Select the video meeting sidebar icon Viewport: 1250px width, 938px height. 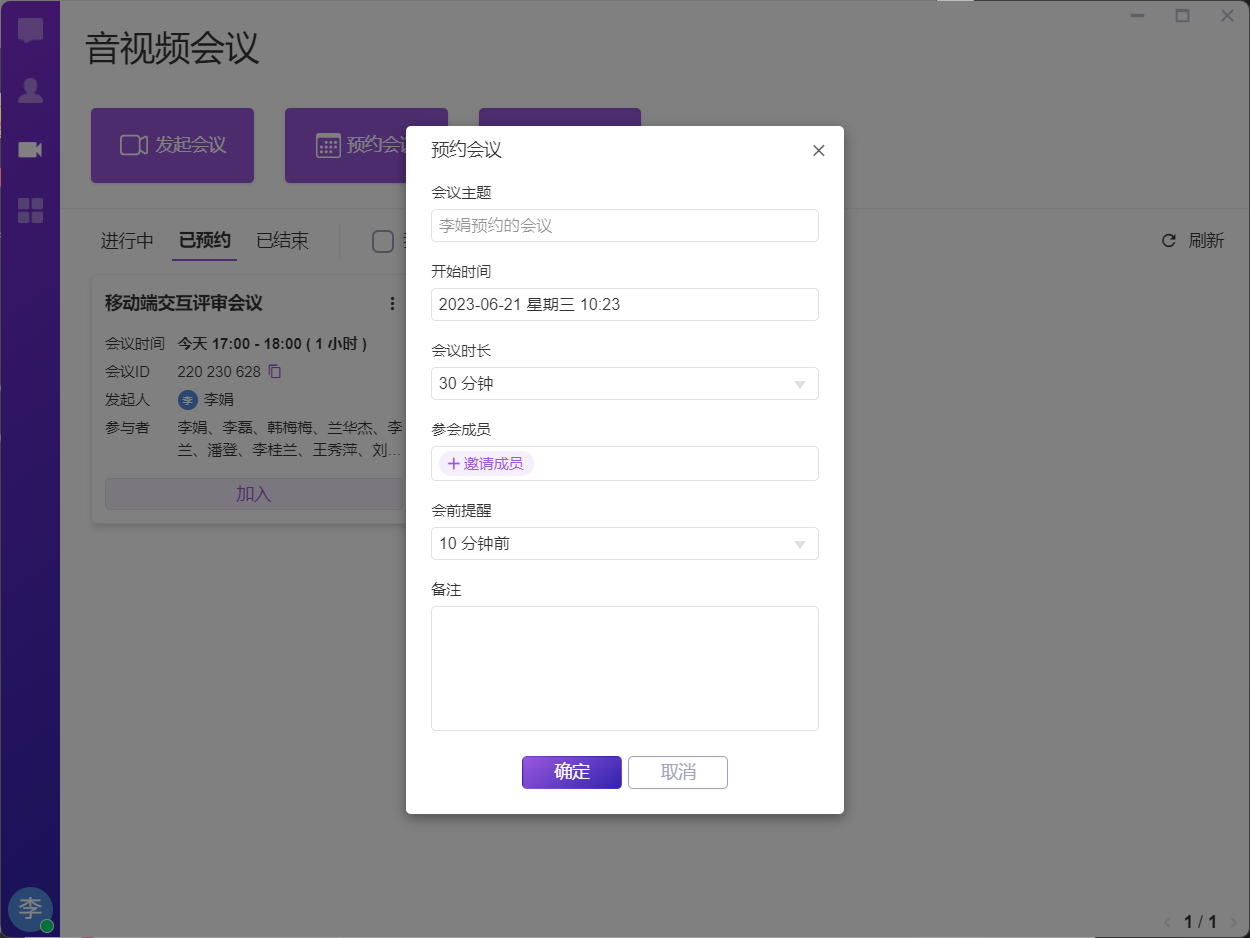pos(30,150)
